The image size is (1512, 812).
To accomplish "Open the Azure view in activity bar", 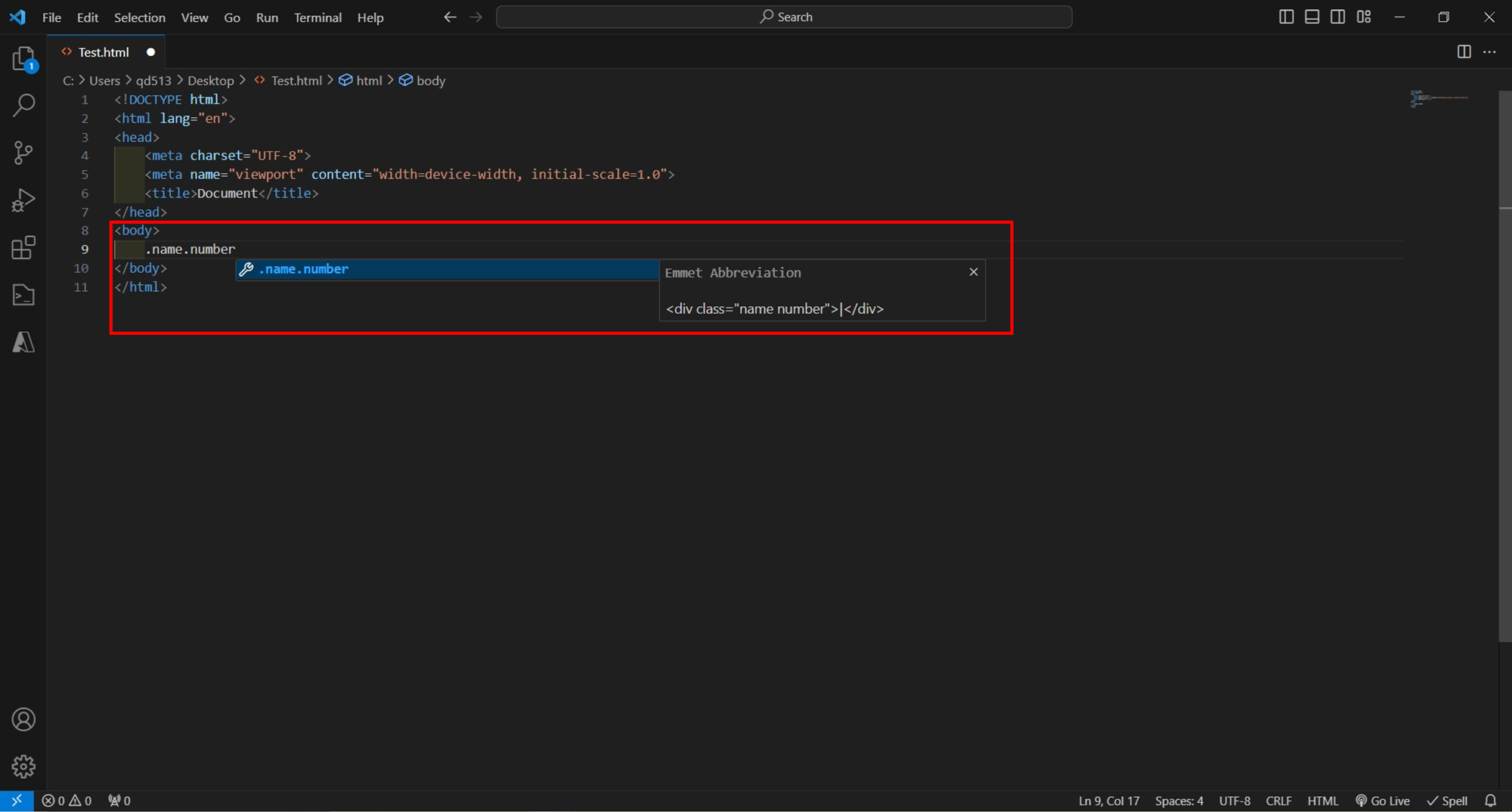I will pyautogui.click(x=23, y=342).
